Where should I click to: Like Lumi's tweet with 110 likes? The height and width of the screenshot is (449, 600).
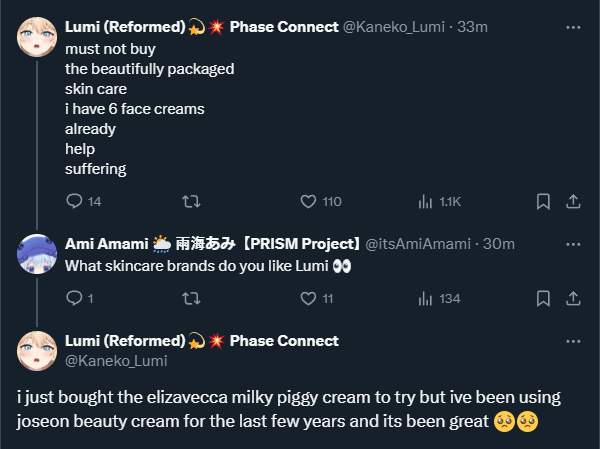point(308,201)
